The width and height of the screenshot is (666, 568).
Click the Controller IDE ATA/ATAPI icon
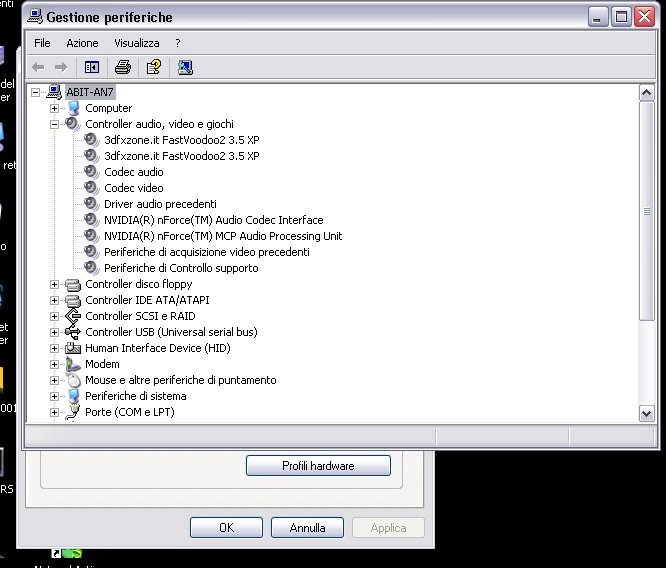(x=73, y=300)
